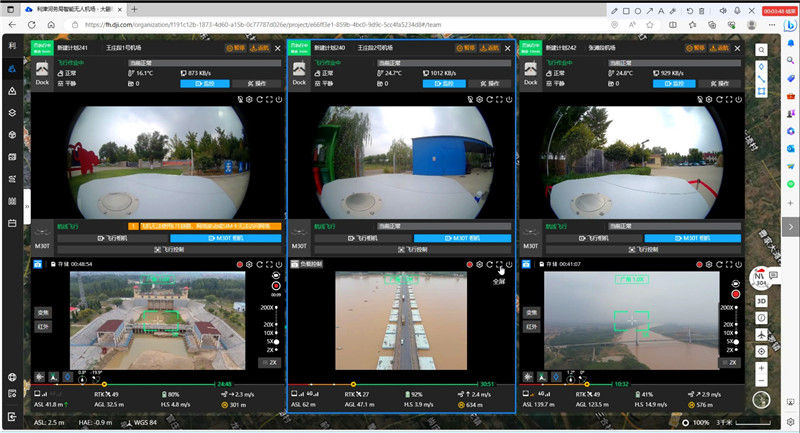Toggle 3D map view

pos(761,301)
